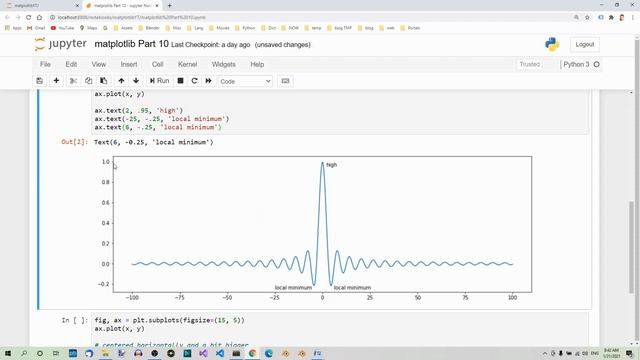The width and height of the screenshot is (640, 360).
Task: Open Visual Studio Code from taskbar
Action: point(220,353)
